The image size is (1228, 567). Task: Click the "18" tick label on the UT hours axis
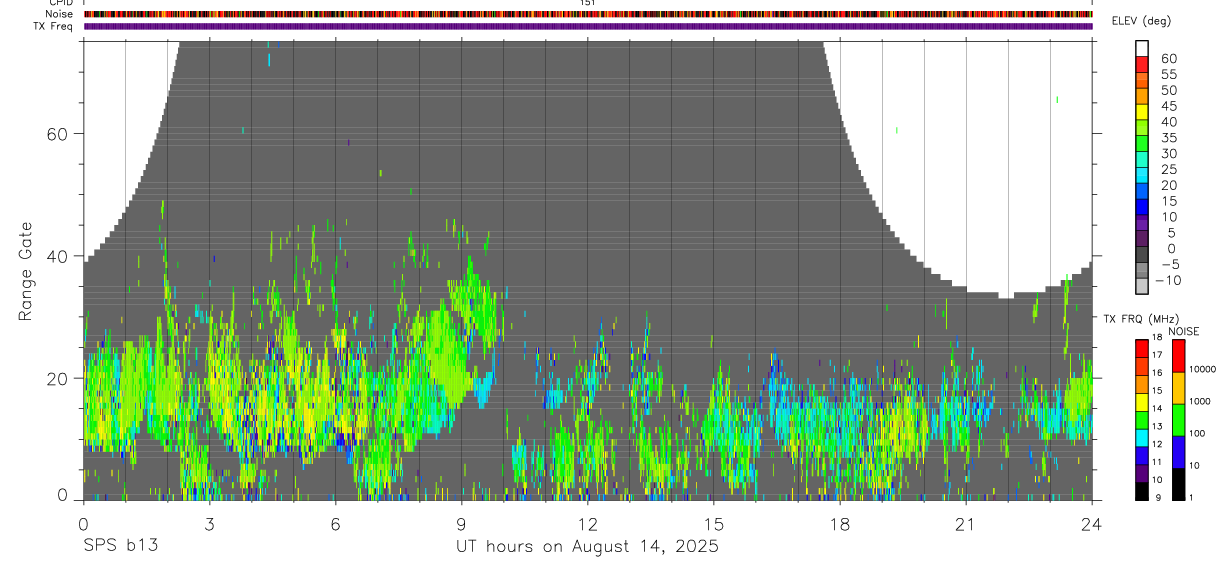pyautogui.click(x=839, y=523)
